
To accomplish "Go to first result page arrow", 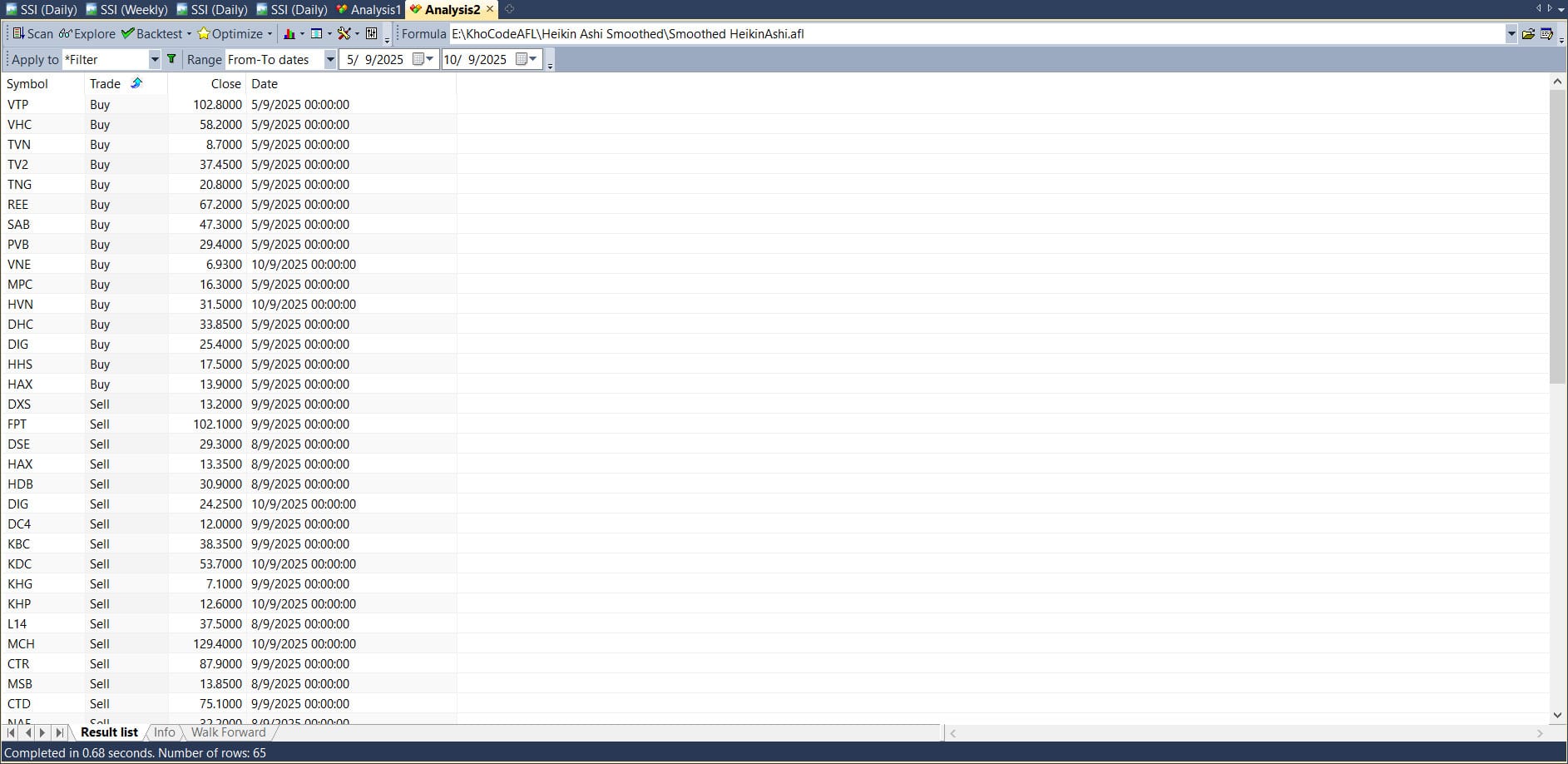I will [x=12, y=732].
